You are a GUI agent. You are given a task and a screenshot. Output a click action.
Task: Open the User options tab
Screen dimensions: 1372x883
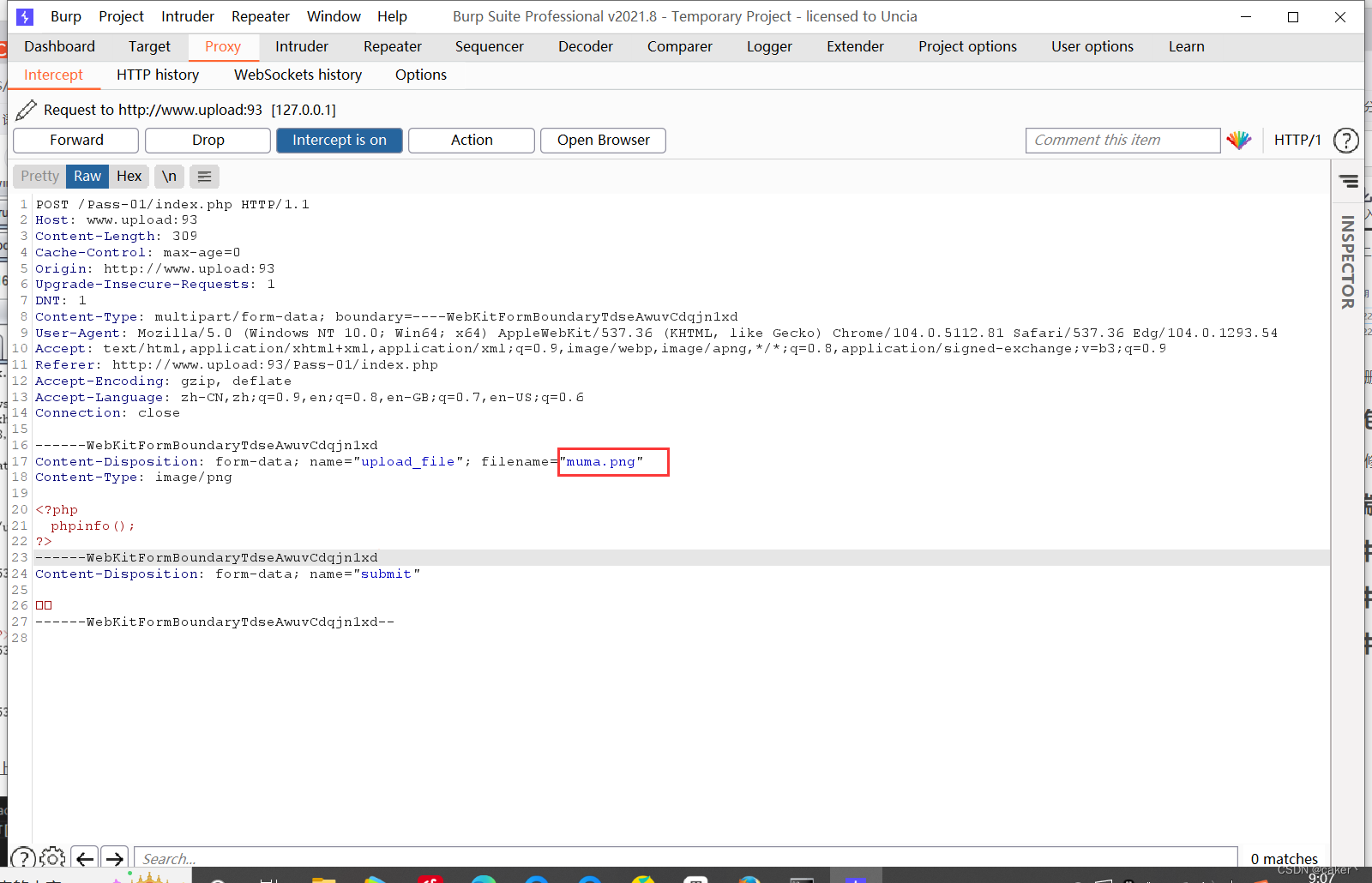1092,47
